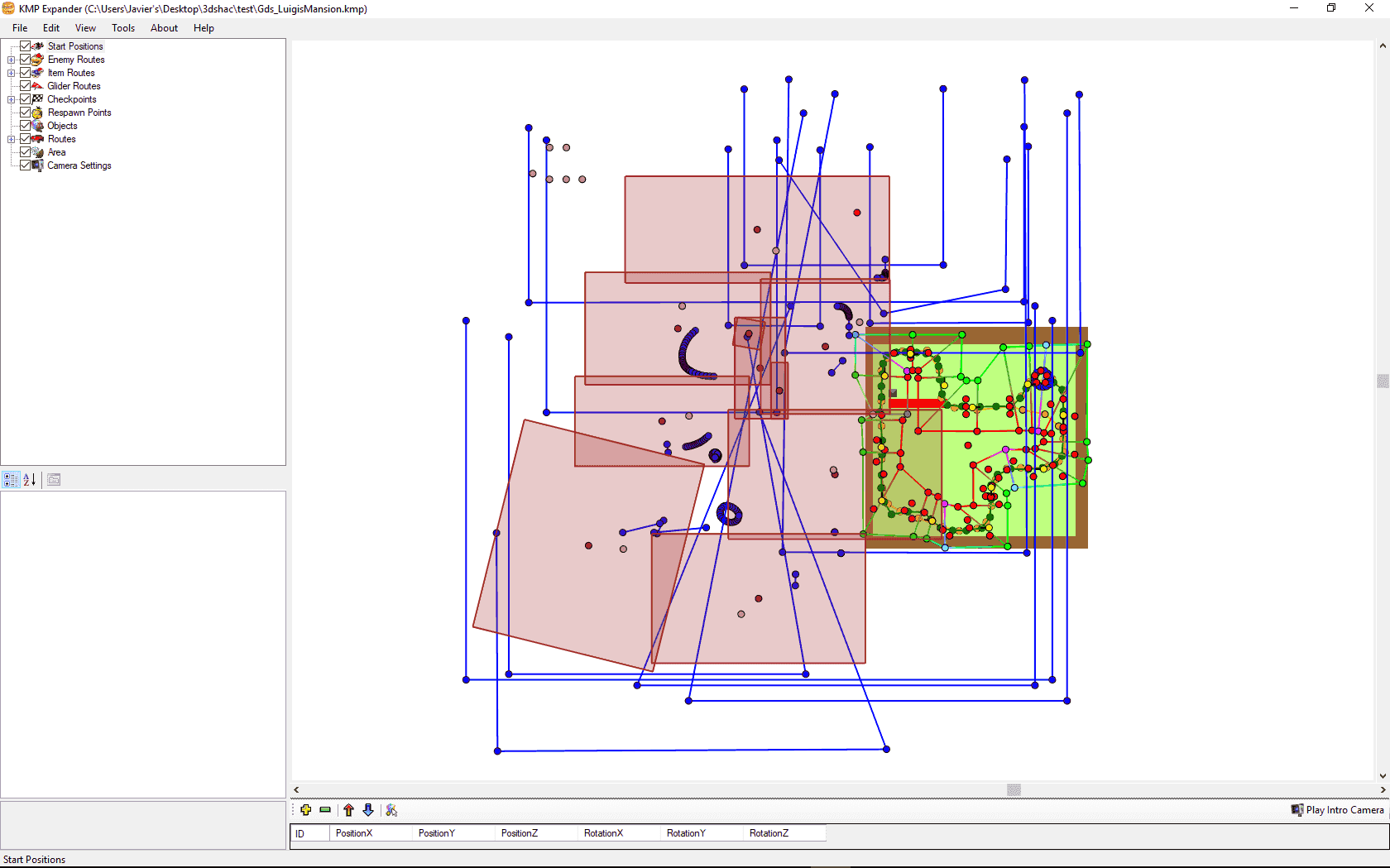Image resolution: width=1390 pixels, height=868 pixels.
Task: Click the Play Intro Camera button
Action: pyautogui.click(x=1337, y=810)
